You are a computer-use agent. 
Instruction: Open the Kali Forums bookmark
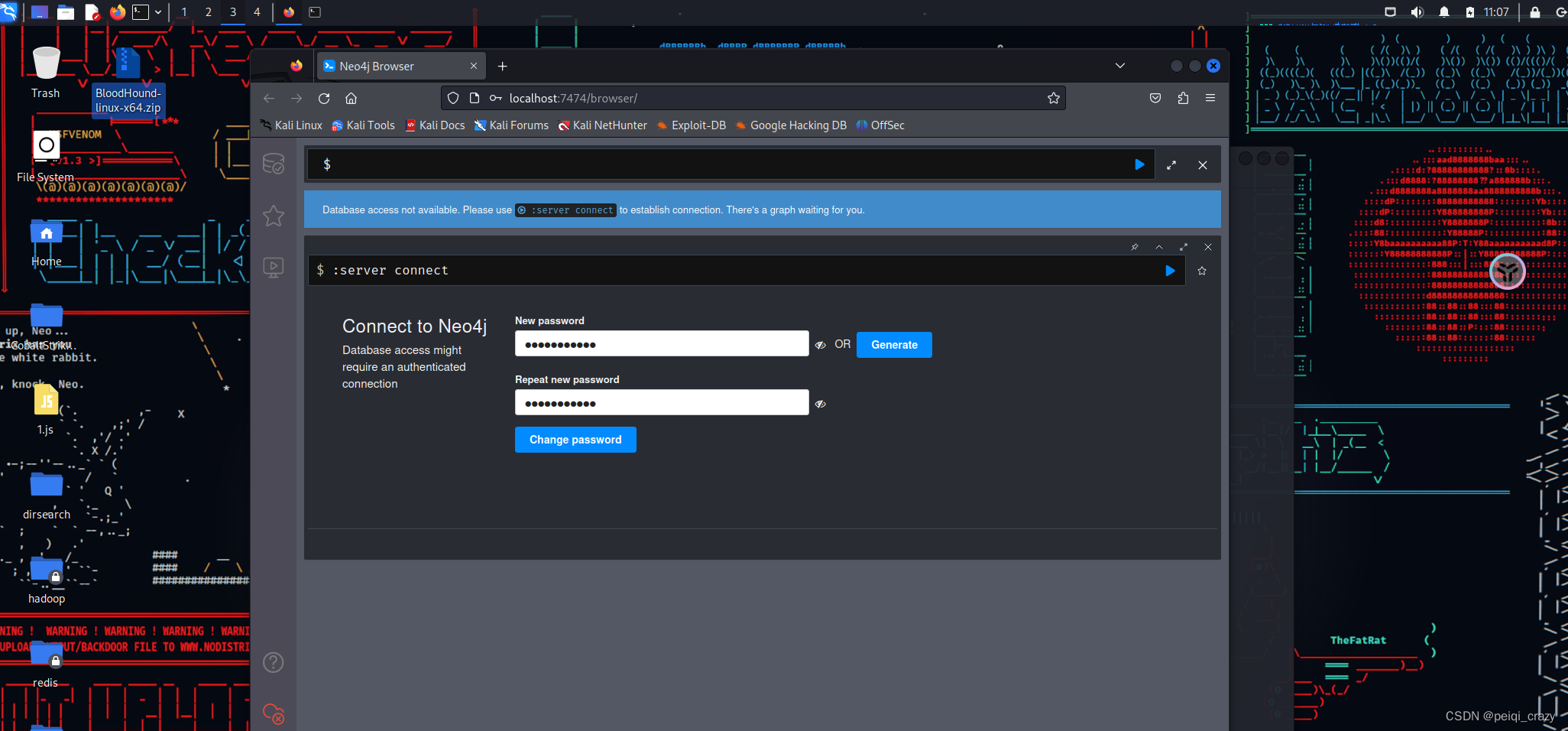[x=511, y=125]
